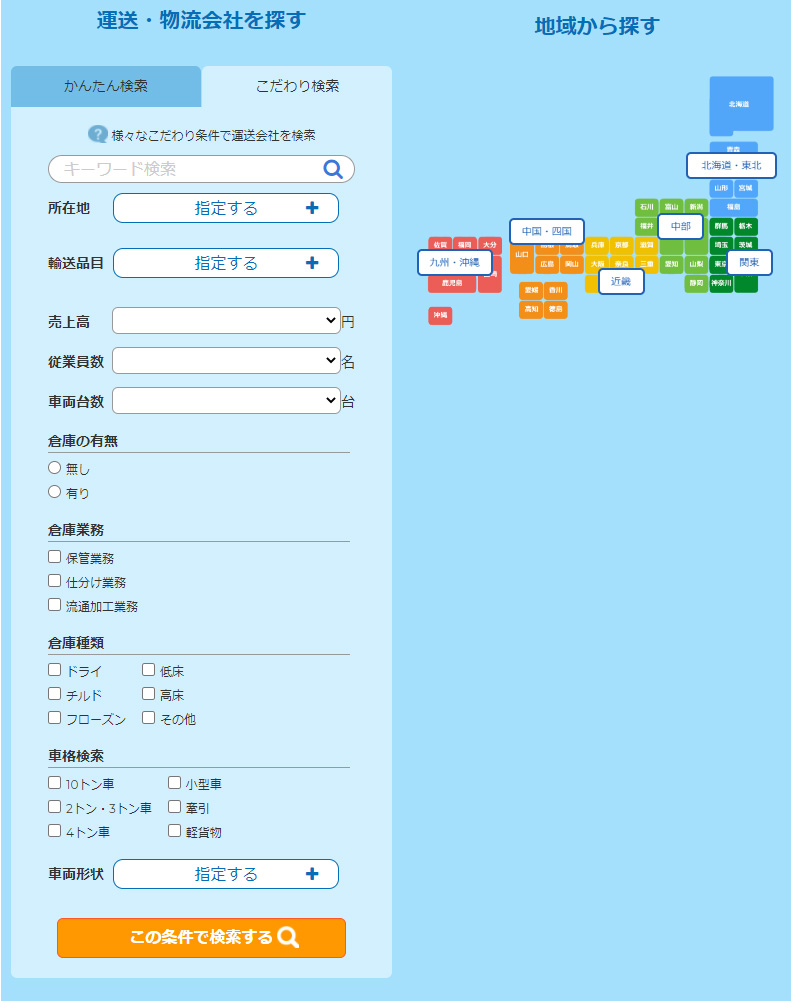Expand the 車両台数 dropdown
Image resolution: width=791 pixels, height=1001 pixels.
[226, 401]
